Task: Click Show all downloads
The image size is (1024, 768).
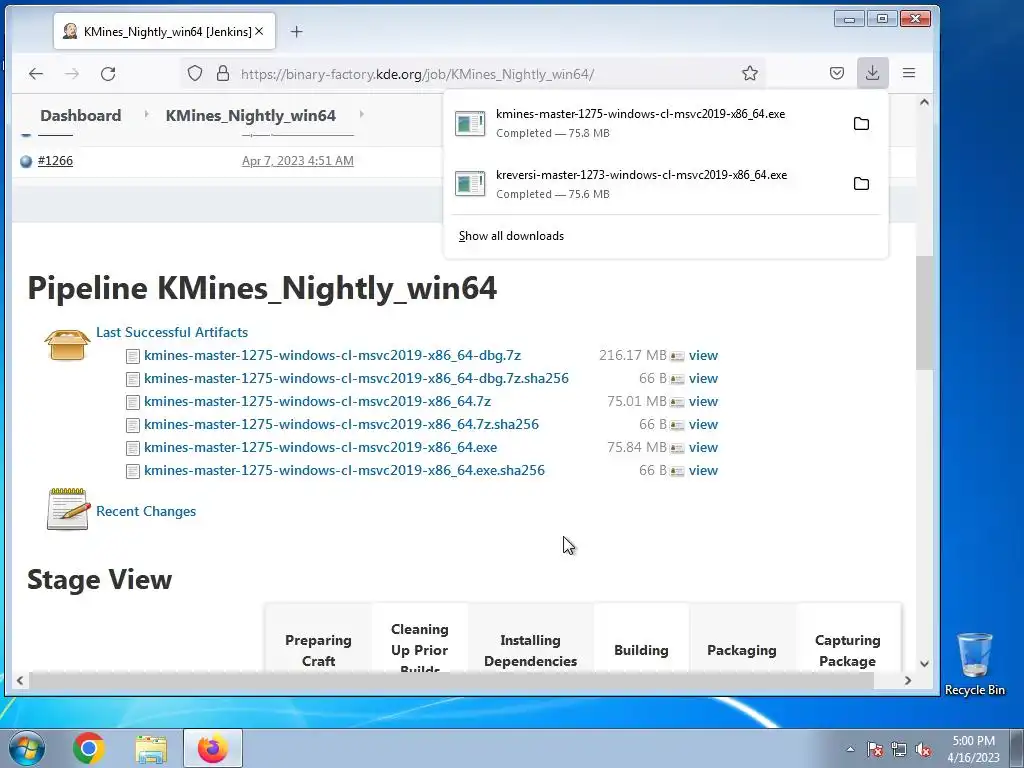Action: tap(511, 236)
